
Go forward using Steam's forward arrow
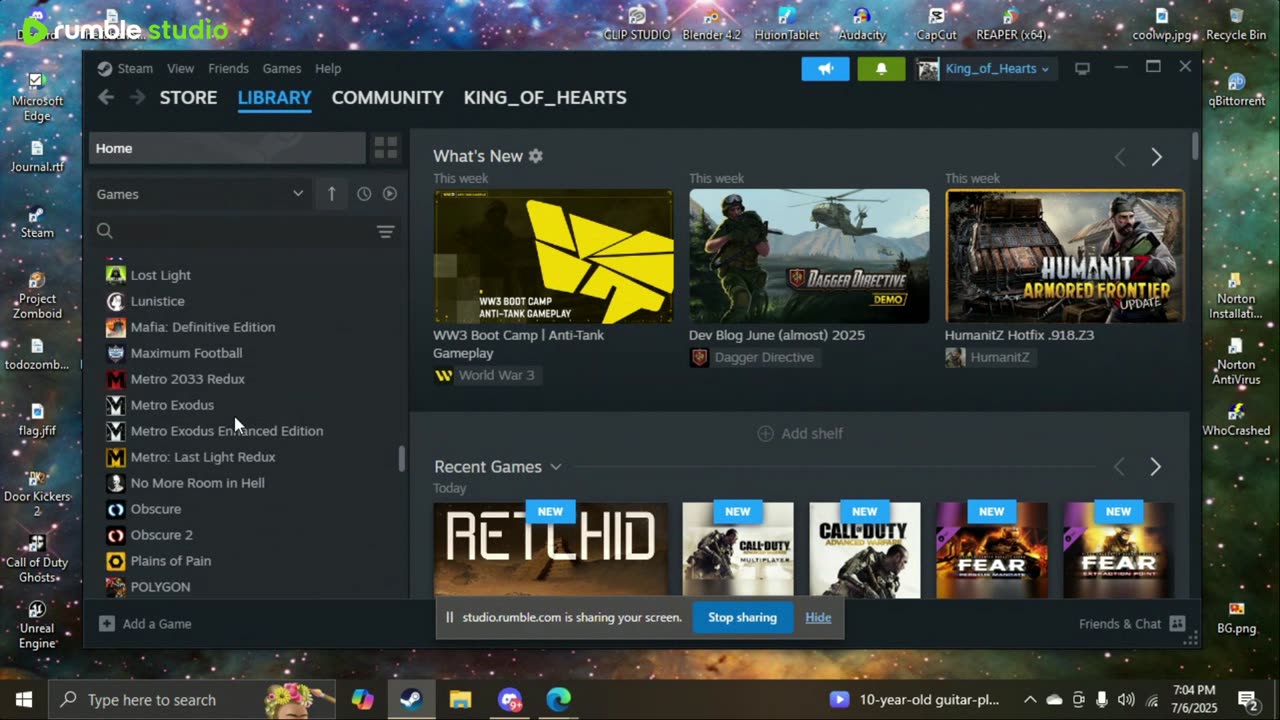pyautogui.click(x=138, y=97)
